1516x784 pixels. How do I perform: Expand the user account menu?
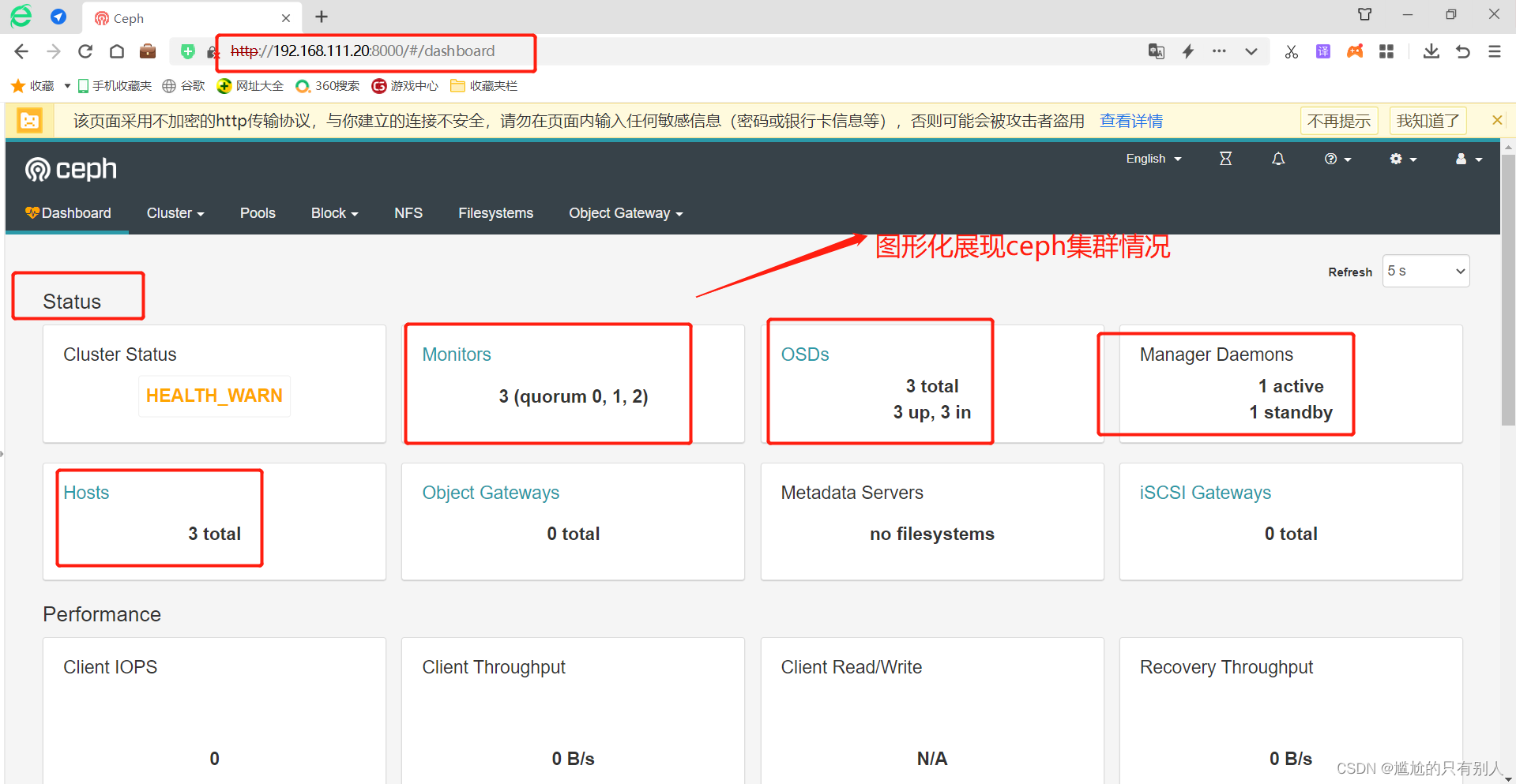coord(1469,159)
